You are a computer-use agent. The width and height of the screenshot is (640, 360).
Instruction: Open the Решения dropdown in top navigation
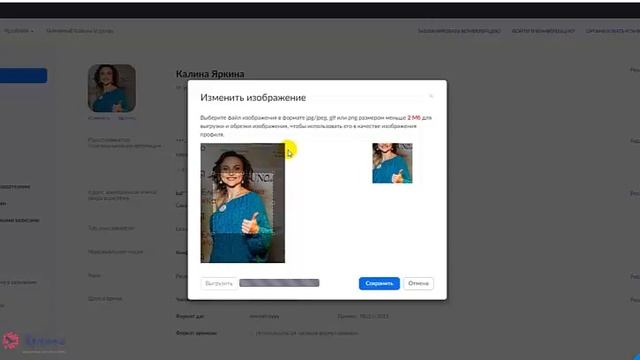pos(18,31)
